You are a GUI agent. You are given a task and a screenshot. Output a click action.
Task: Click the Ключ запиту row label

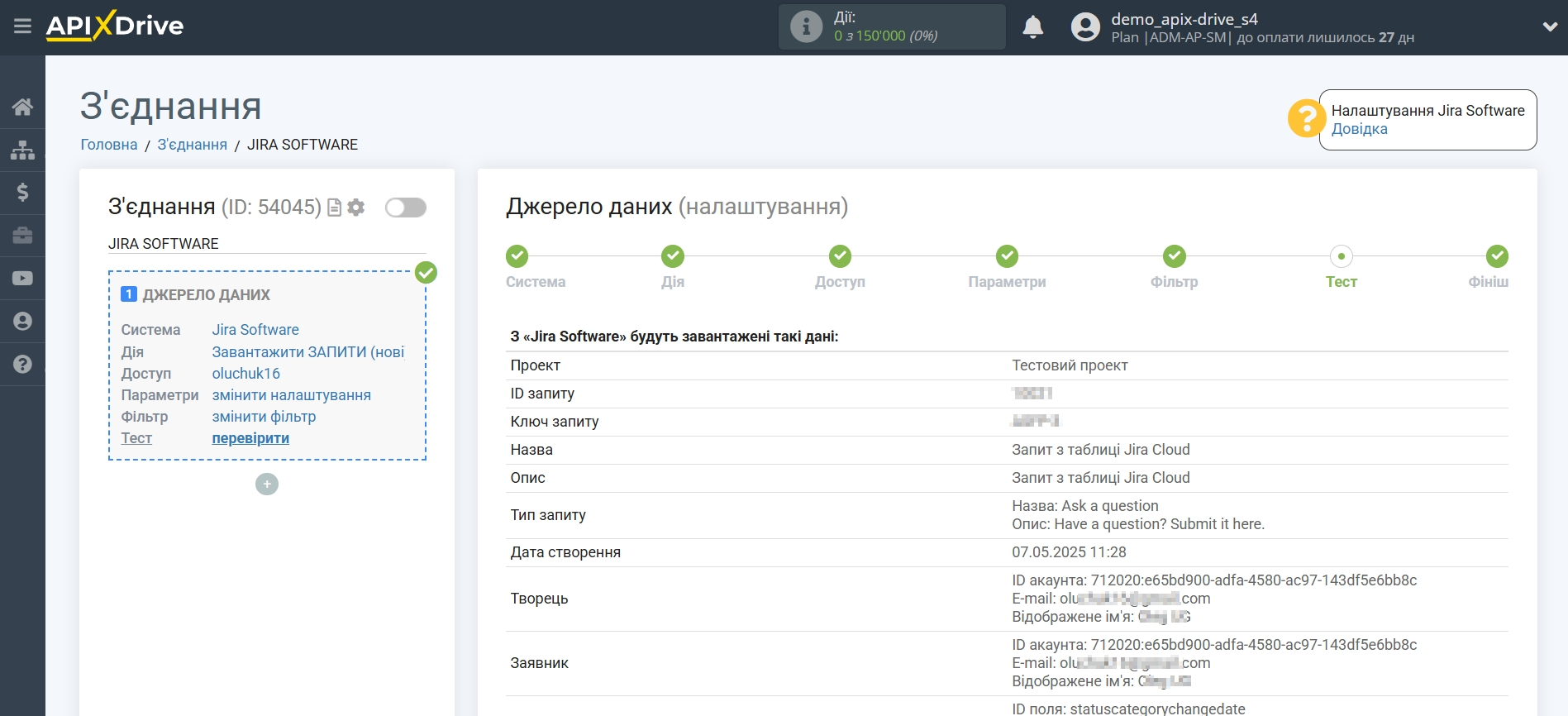[554, 422]
